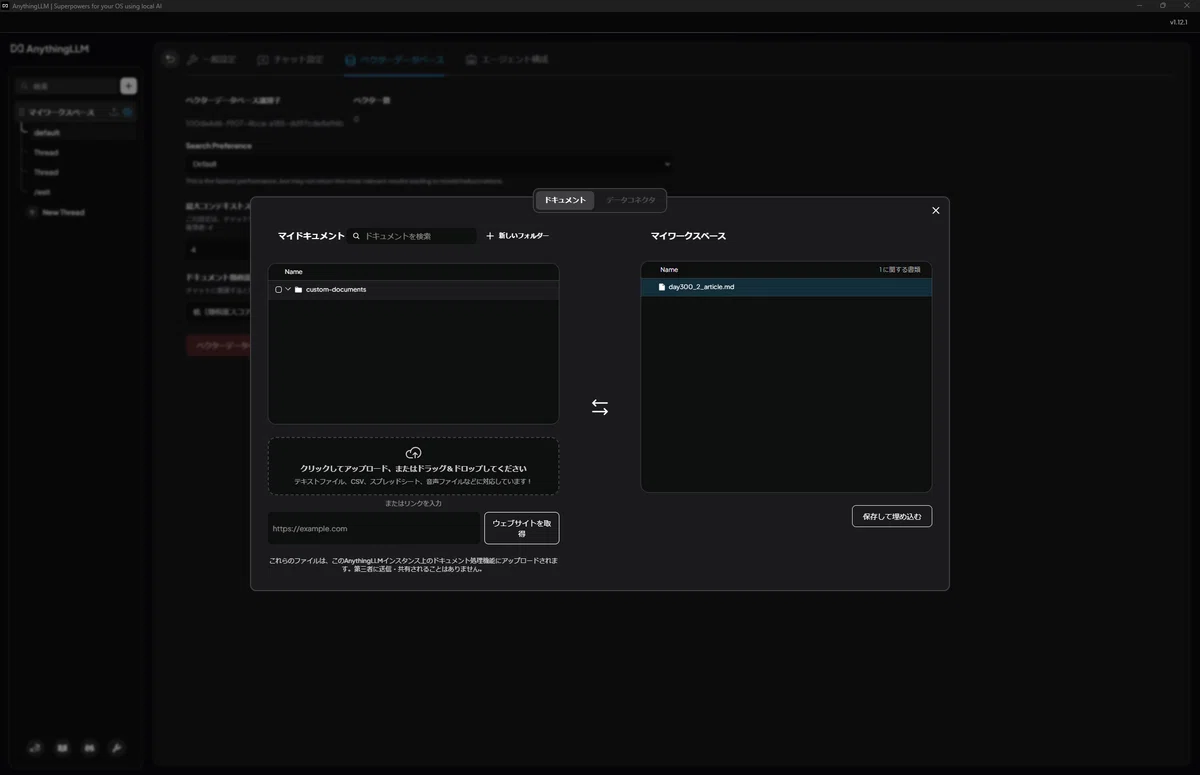This screenshot has height=775, width=1200.
Task: Click the AnythingLLM logo in sidebar
Action: 50,48
